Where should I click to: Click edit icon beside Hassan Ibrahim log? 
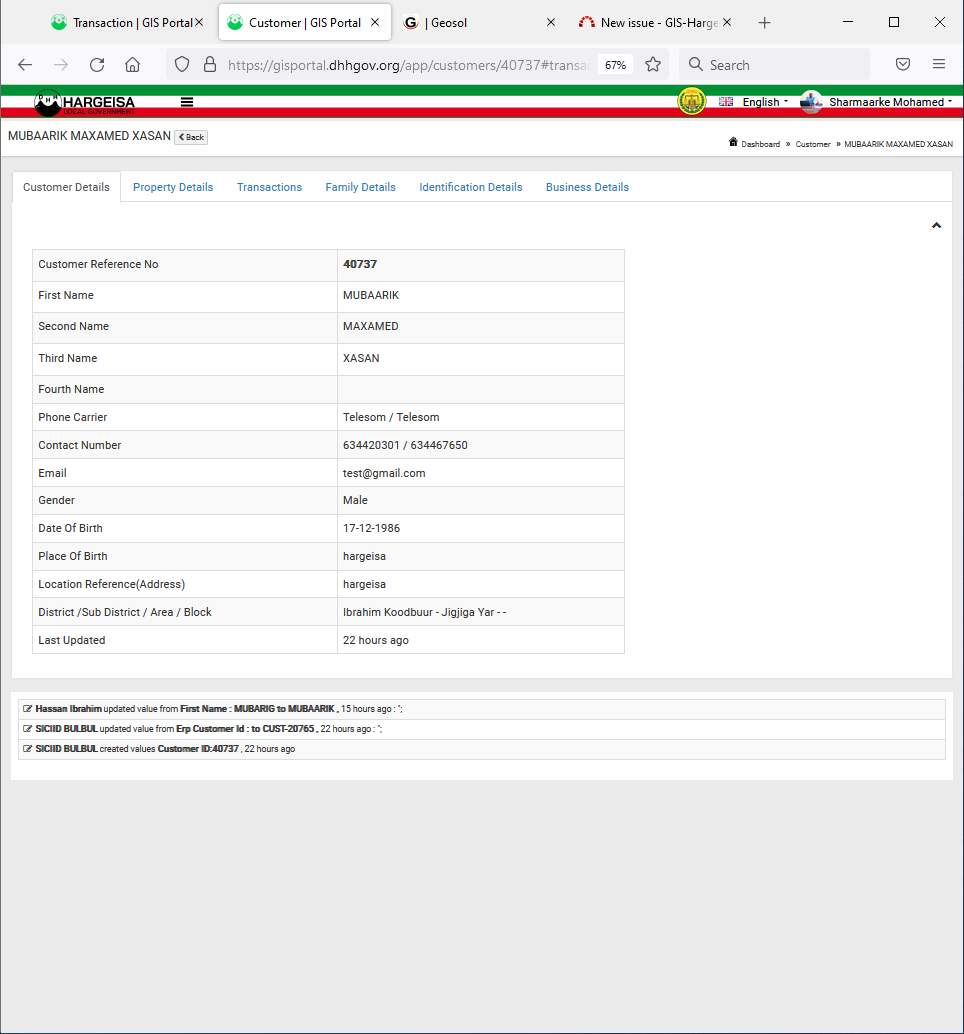point(28,709)
